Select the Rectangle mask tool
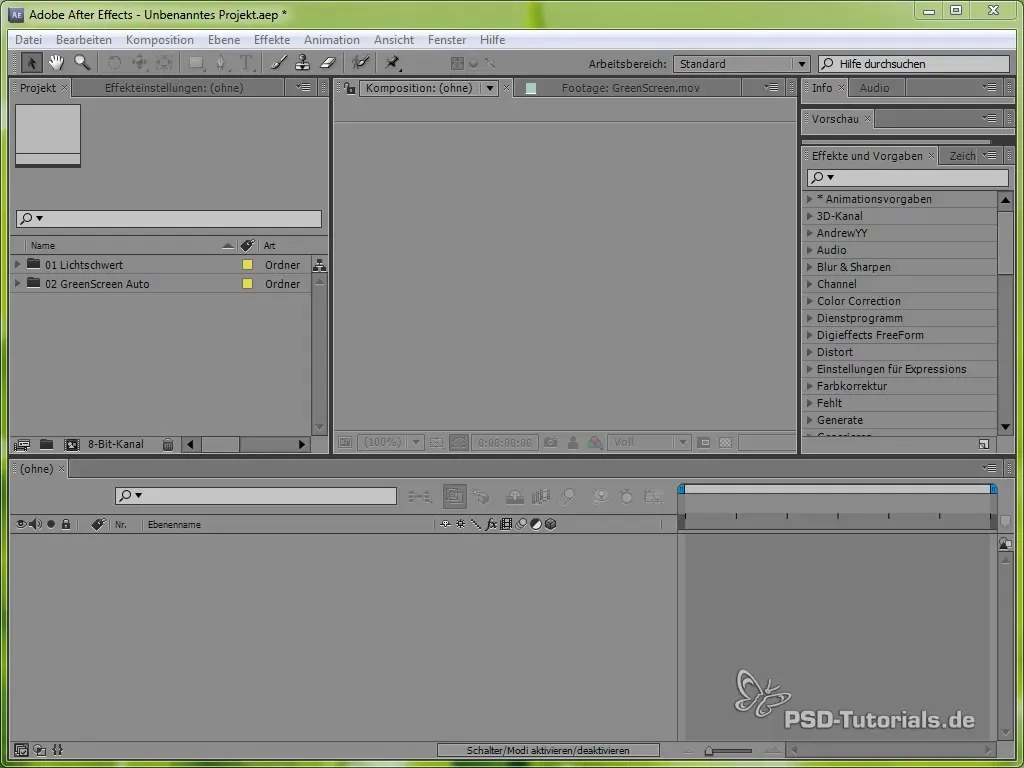The image size is (1024, 768). coord(196,63)
